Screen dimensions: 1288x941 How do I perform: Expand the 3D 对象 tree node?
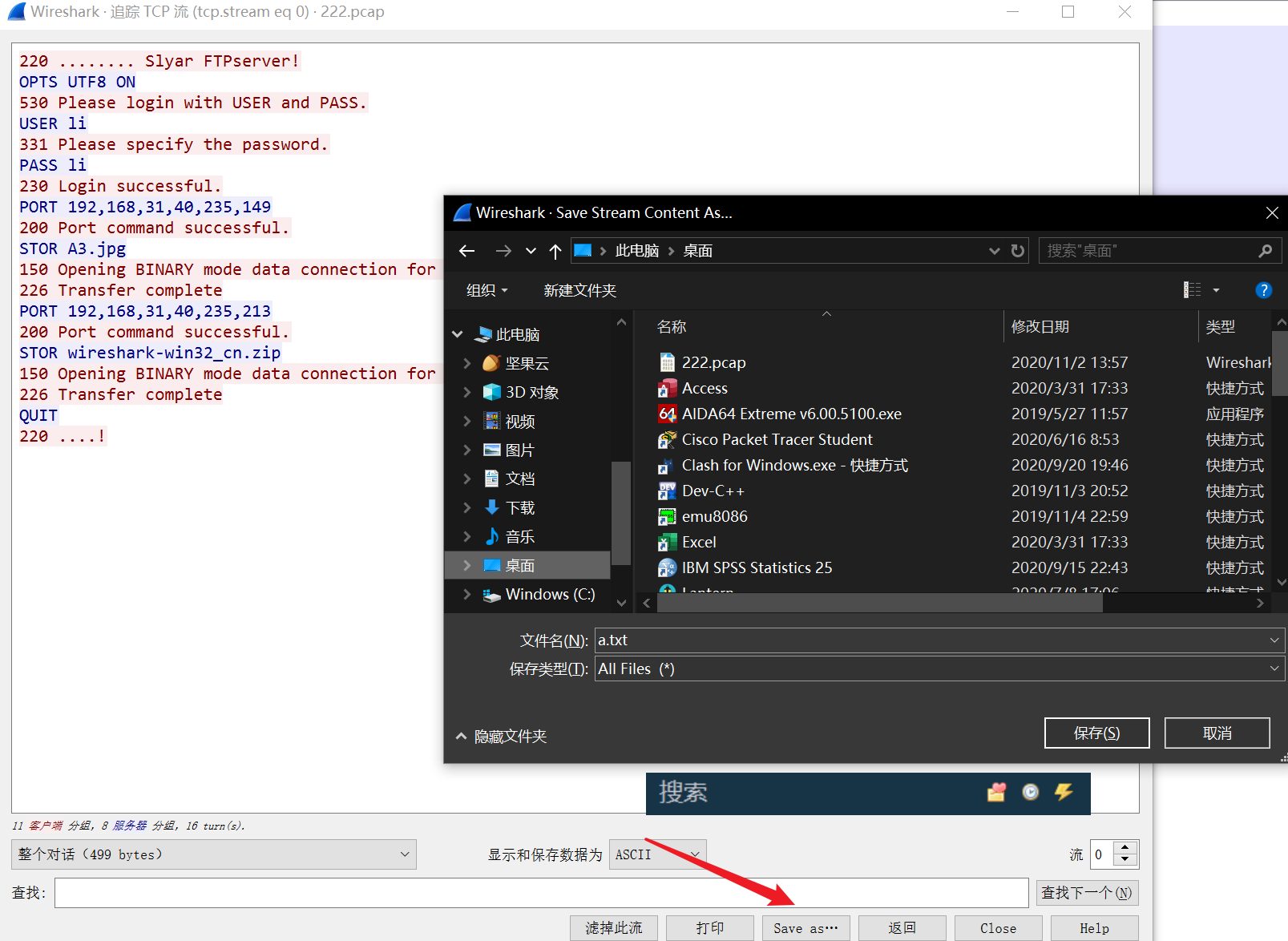click(x=467, y=392)
